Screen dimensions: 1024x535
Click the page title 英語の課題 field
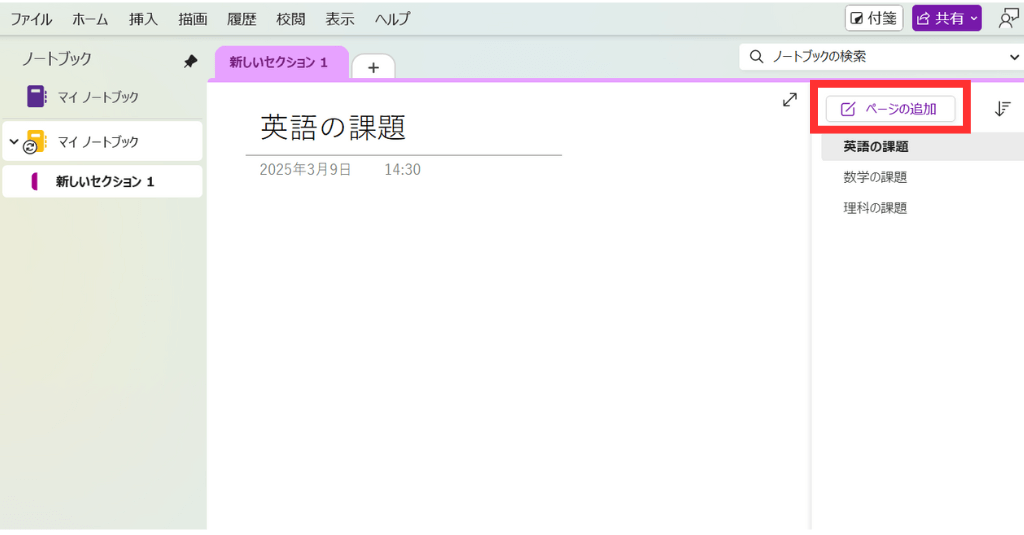click(x=333, y=127)
